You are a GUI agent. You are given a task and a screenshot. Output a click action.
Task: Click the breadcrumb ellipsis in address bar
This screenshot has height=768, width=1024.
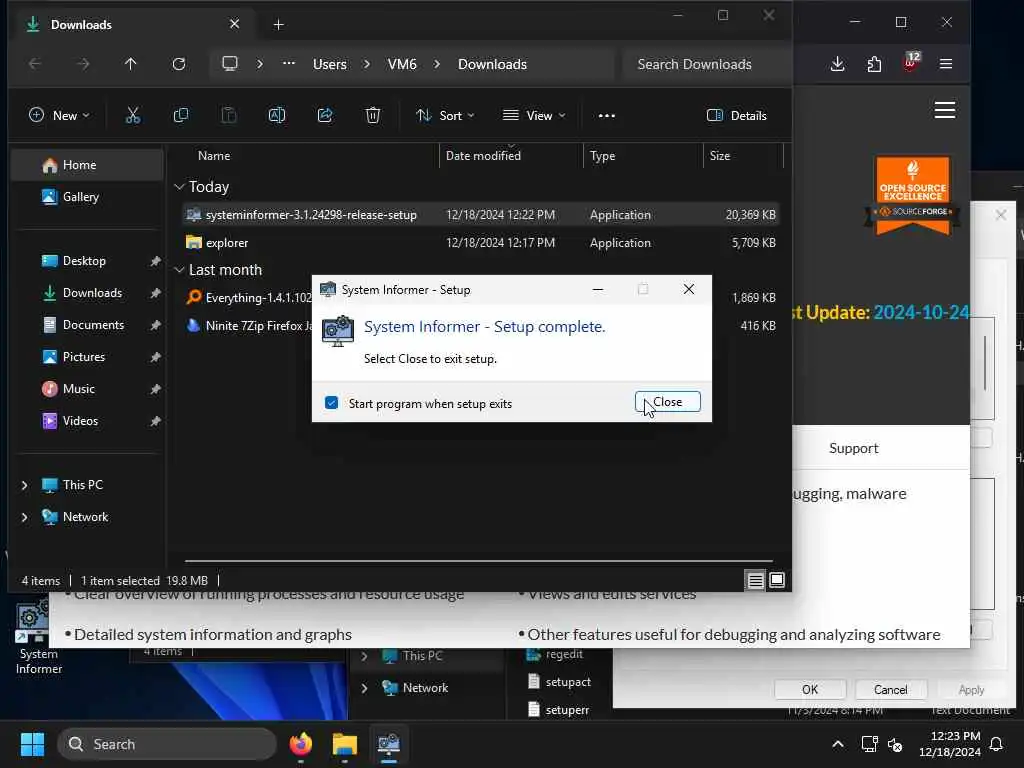point(289,64)
